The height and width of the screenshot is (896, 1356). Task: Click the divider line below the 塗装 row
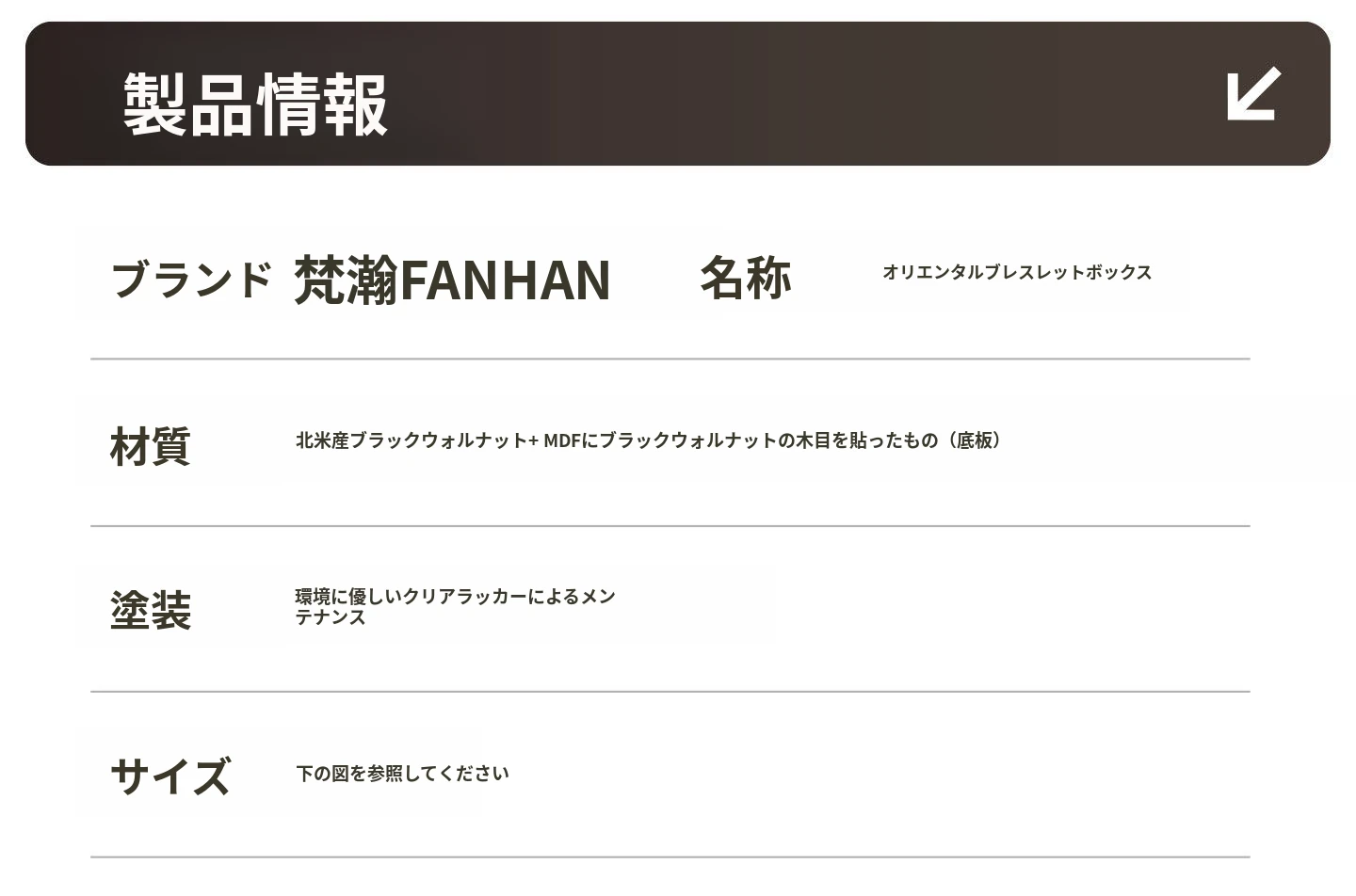click(670, 692)
